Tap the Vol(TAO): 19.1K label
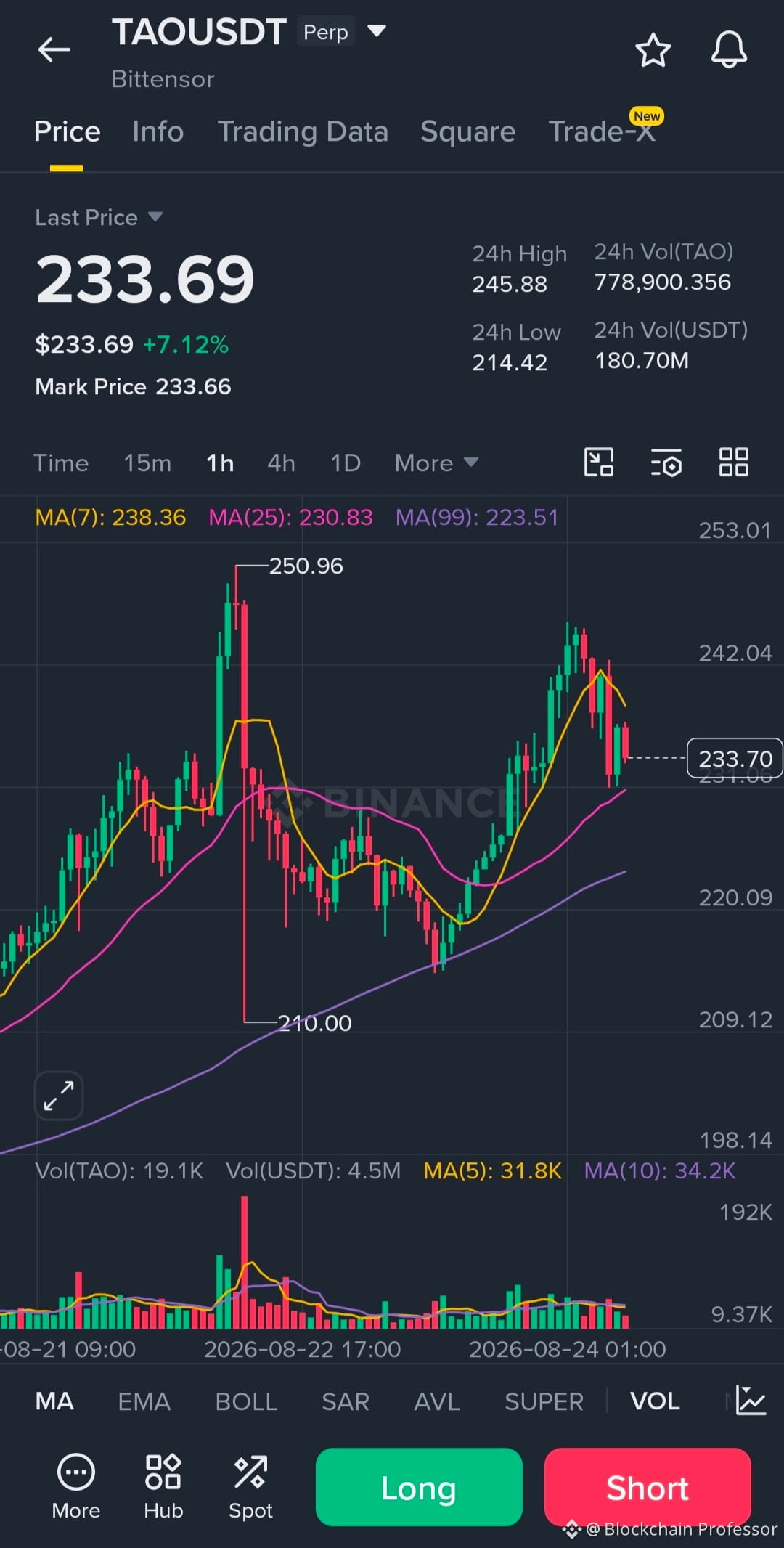 [119, 1170]
